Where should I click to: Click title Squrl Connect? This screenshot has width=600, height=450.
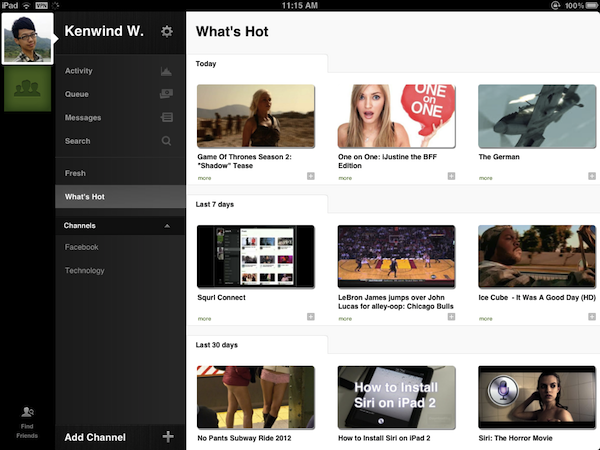[222, 297]
